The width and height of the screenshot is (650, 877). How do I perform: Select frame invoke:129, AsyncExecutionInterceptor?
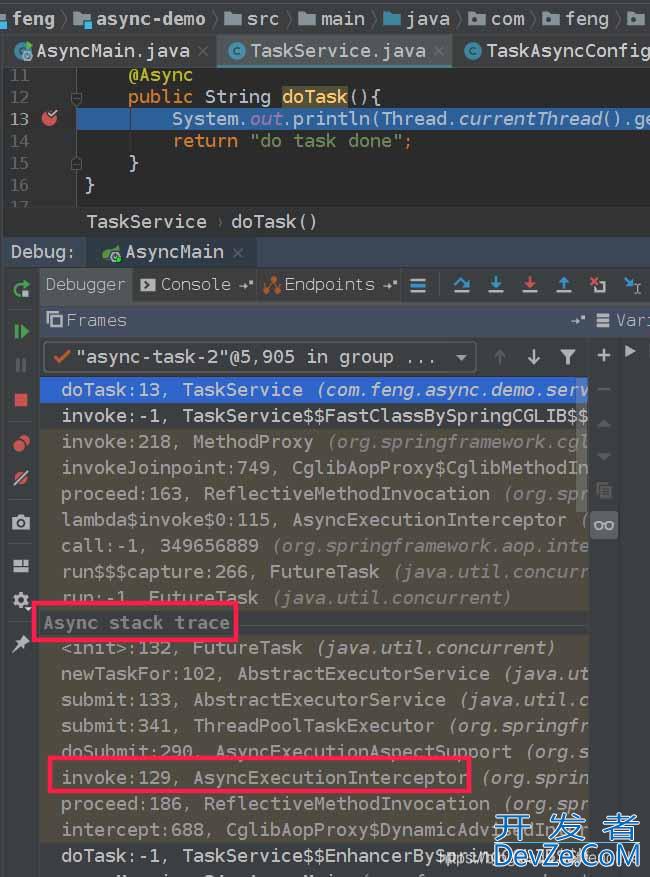click(314, 777)
